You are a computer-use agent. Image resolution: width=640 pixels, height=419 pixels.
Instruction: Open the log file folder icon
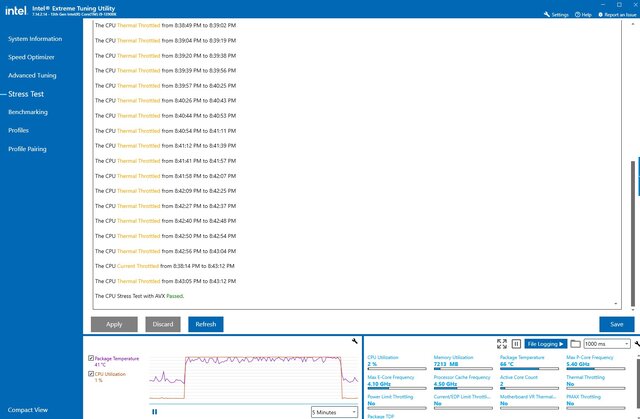pos(575,343)
